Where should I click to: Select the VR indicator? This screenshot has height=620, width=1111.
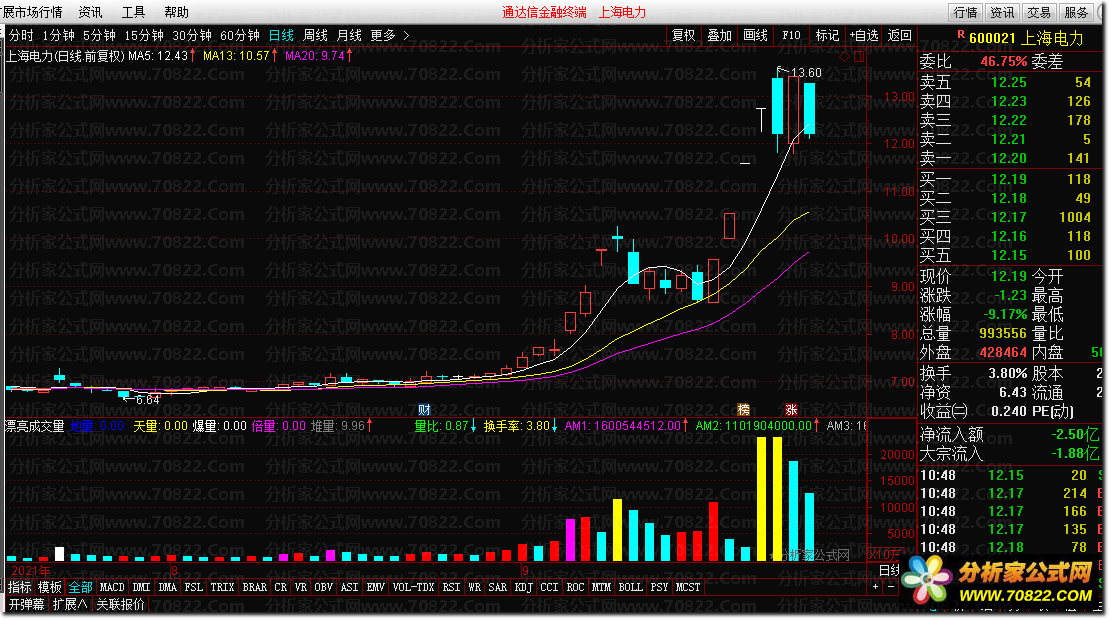(x=301, y=587)
